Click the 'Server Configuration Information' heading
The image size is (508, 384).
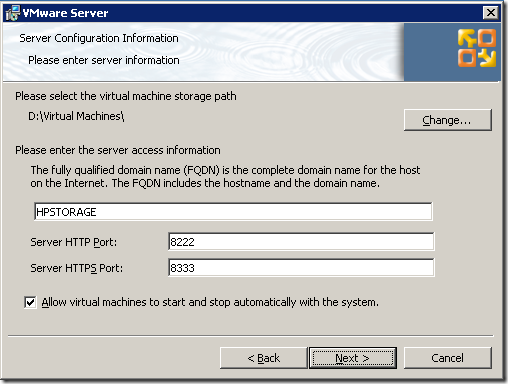point(99,38)
